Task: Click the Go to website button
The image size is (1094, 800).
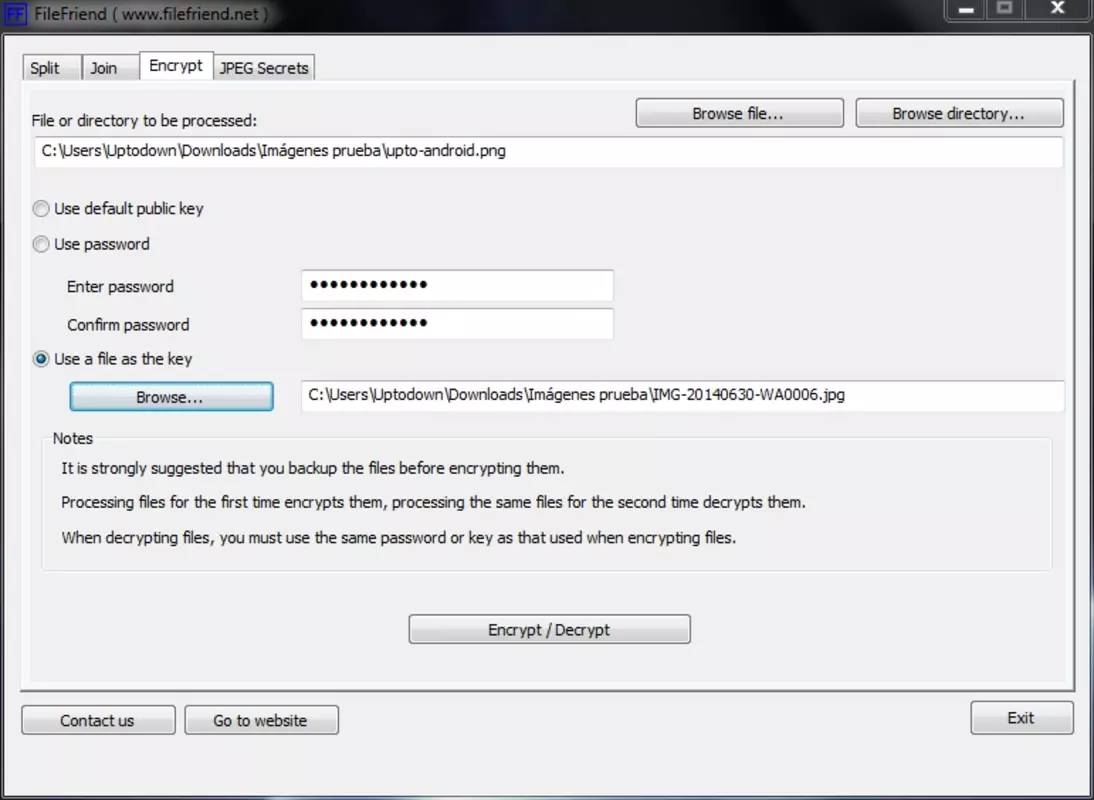Action: pos(261,720)
